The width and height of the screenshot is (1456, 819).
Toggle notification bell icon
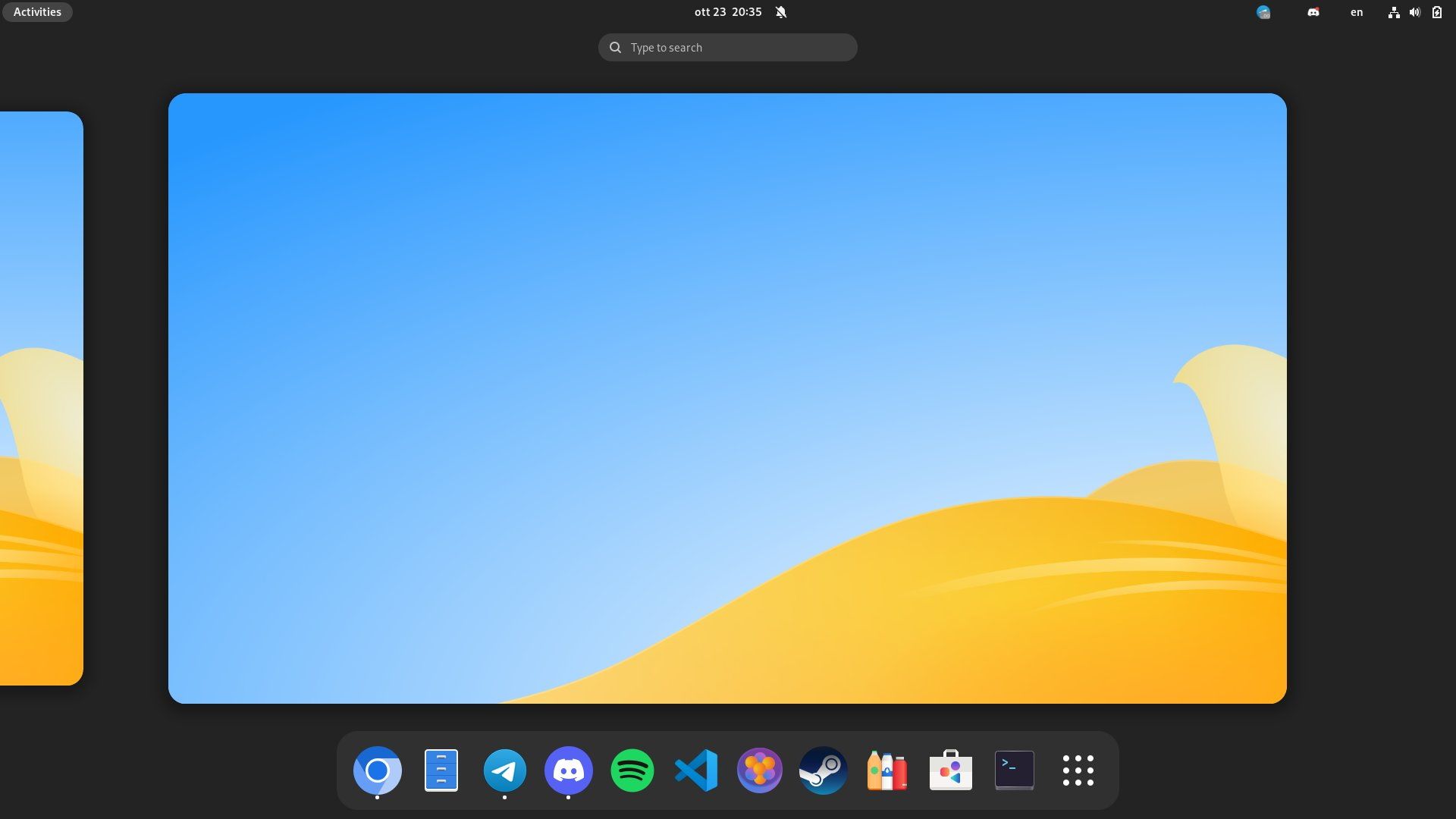781,12
